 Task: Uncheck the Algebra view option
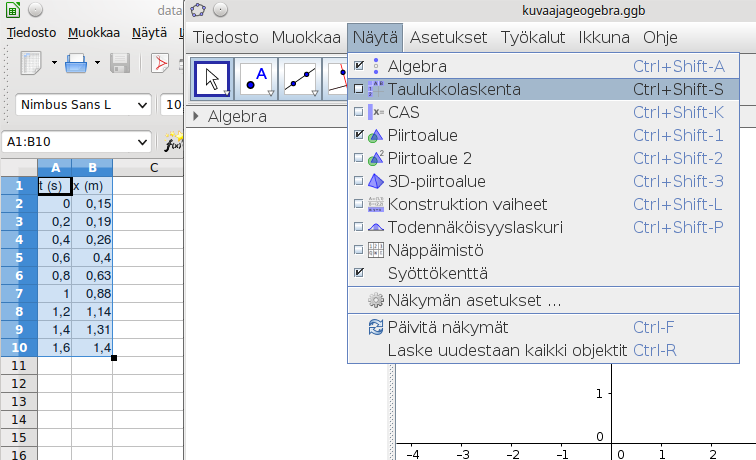click(359, 66)
